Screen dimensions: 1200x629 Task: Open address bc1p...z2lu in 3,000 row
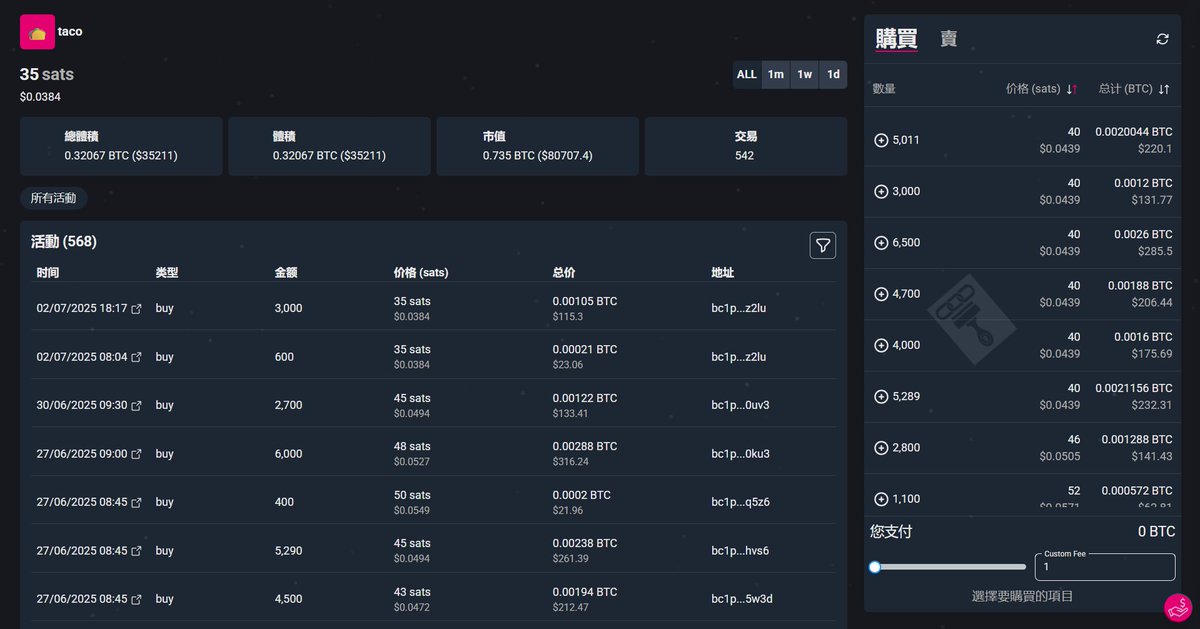[x=740, y=309]
